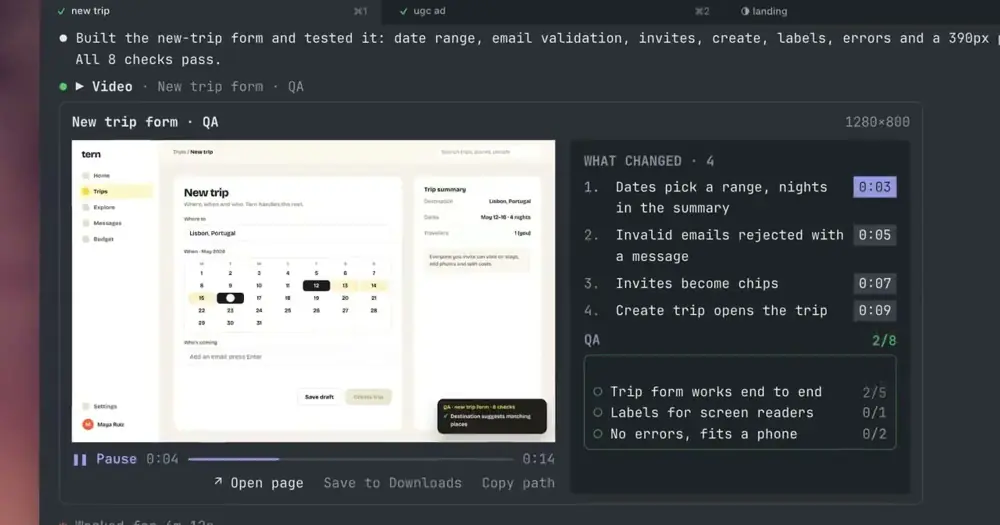The width and height of the screenshot is (1000, 525).
Task: Select May 13 in the calendar
Action: pos(345,286)
